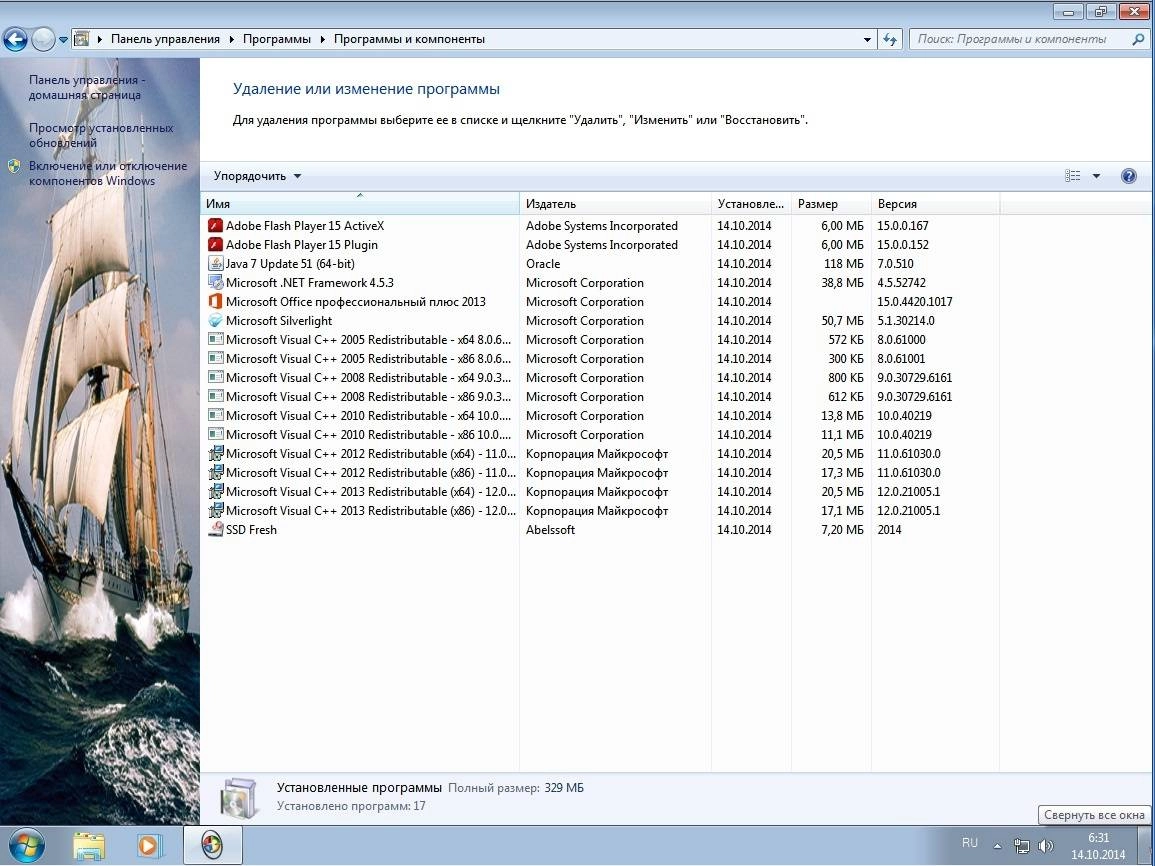Click the Microsoft .NET Framework 4.5.3 icon
The width and height of the screenshot is (1155, 866).
pyautogui.click(x=215, y=283)
